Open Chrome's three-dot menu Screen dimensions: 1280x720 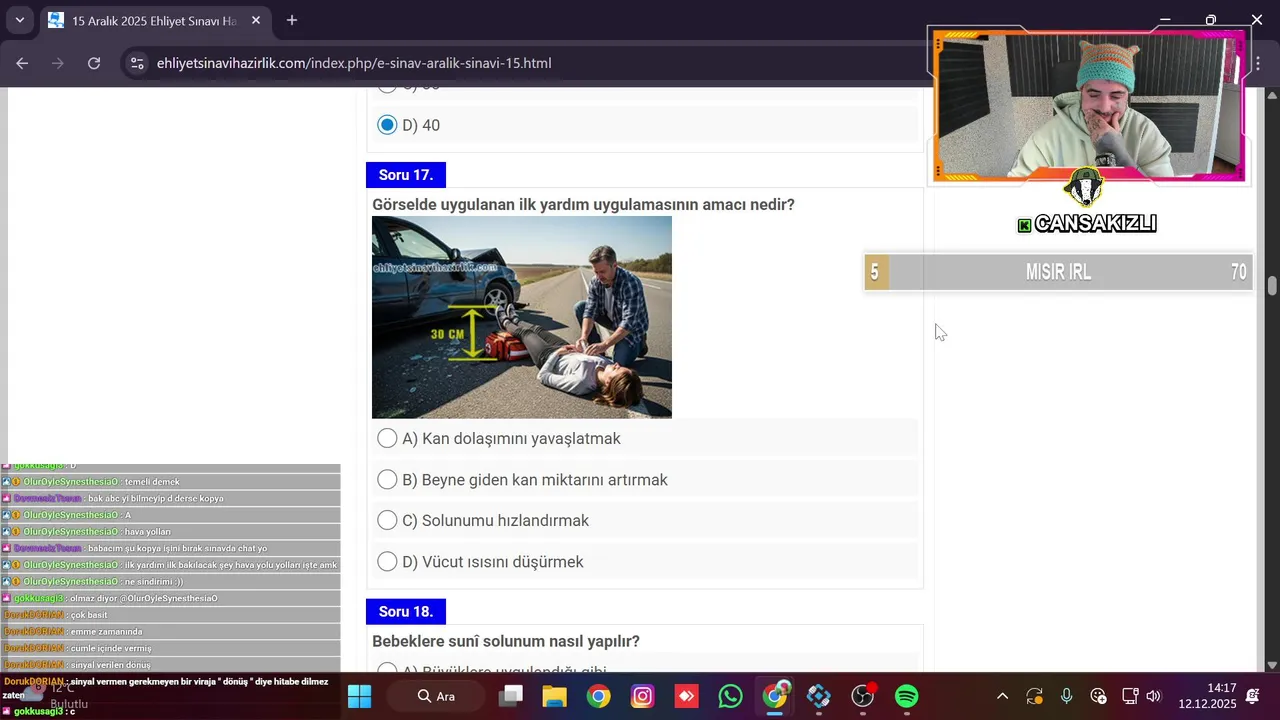1258,63
